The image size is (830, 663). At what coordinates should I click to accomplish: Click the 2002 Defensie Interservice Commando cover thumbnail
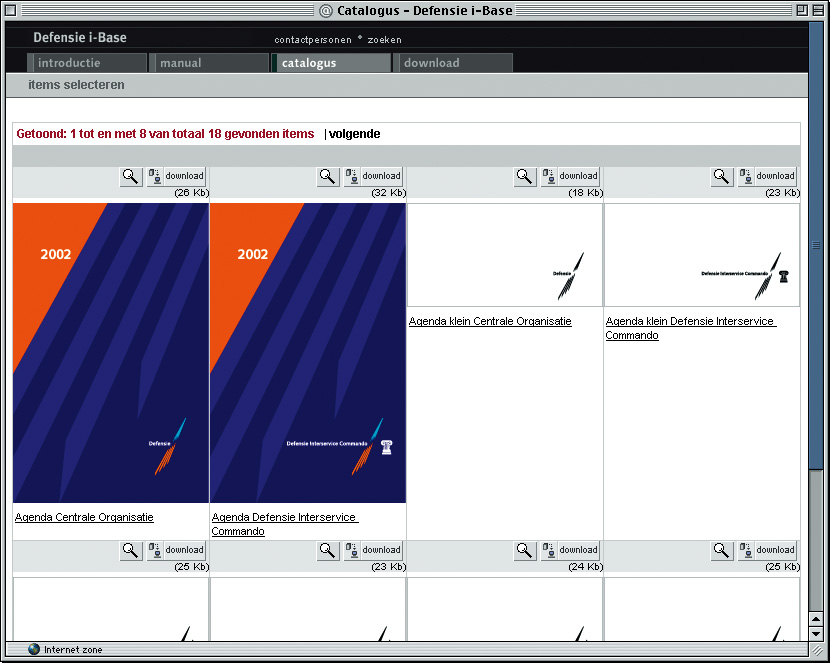(308, 353)
